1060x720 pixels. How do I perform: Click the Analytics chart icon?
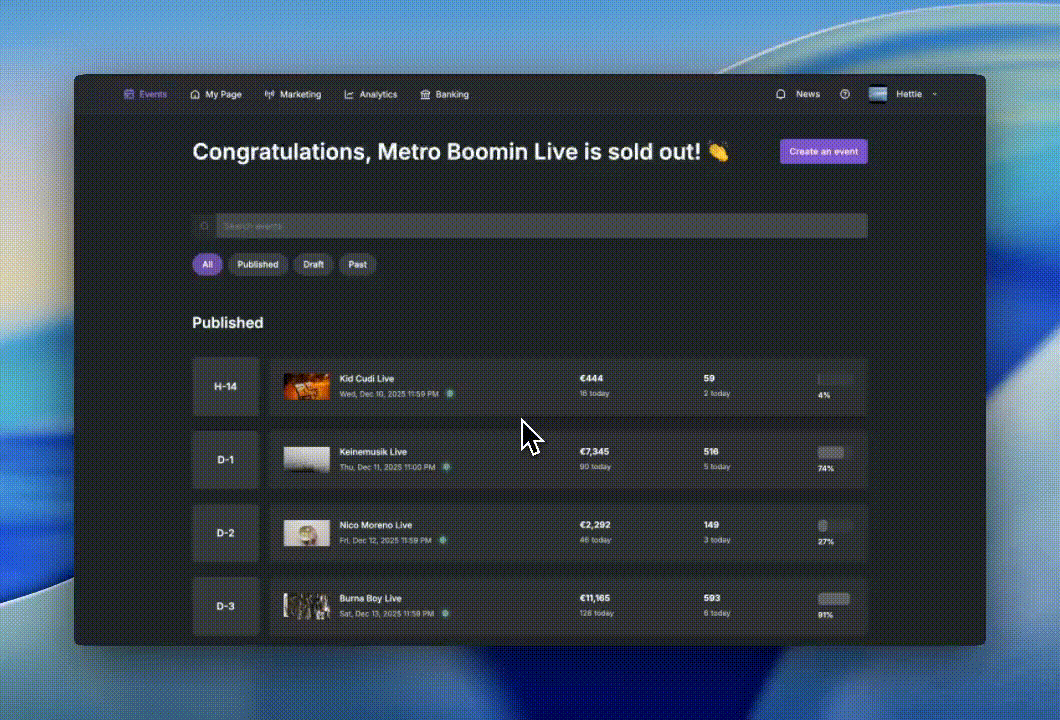coord(349,95)
